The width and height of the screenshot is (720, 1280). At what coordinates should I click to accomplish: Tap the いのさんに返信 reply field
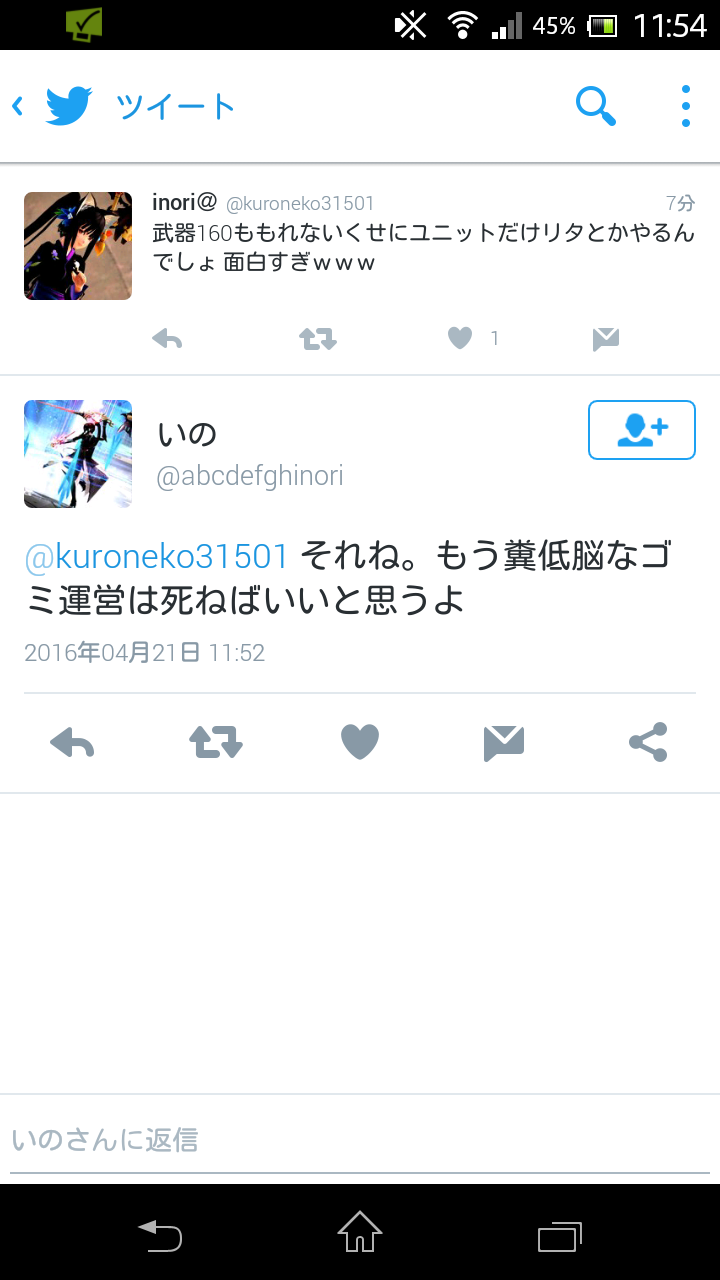tap(360, 1140)
